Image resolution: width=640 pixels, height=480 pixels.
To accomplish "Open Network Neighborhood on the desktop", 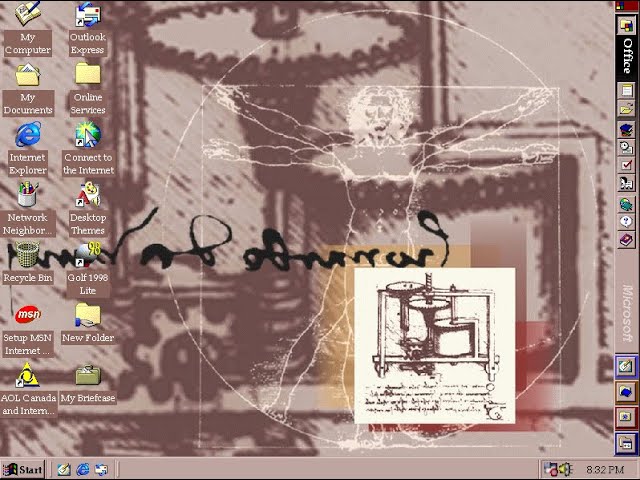I will click(x=27, y=194).
